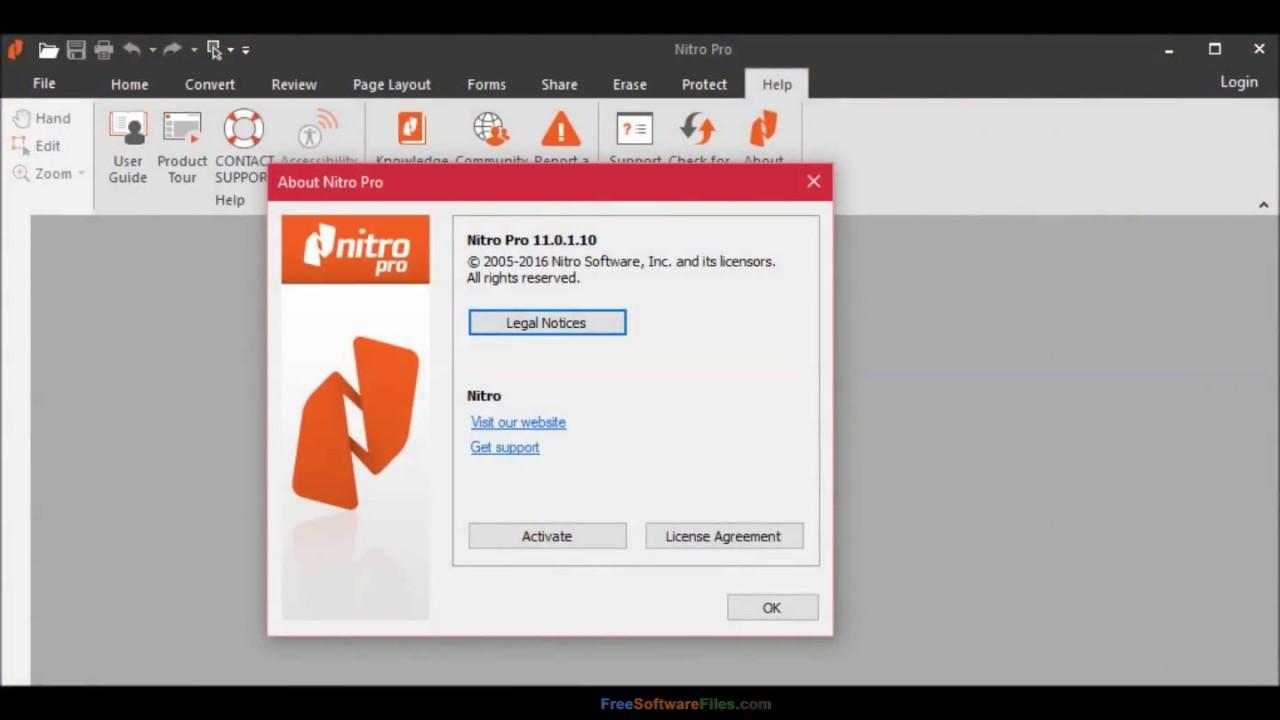The height and width of the screenshot is (720, 1280).
Task: Follow the Get support link
Action: (x=505, y=447)
